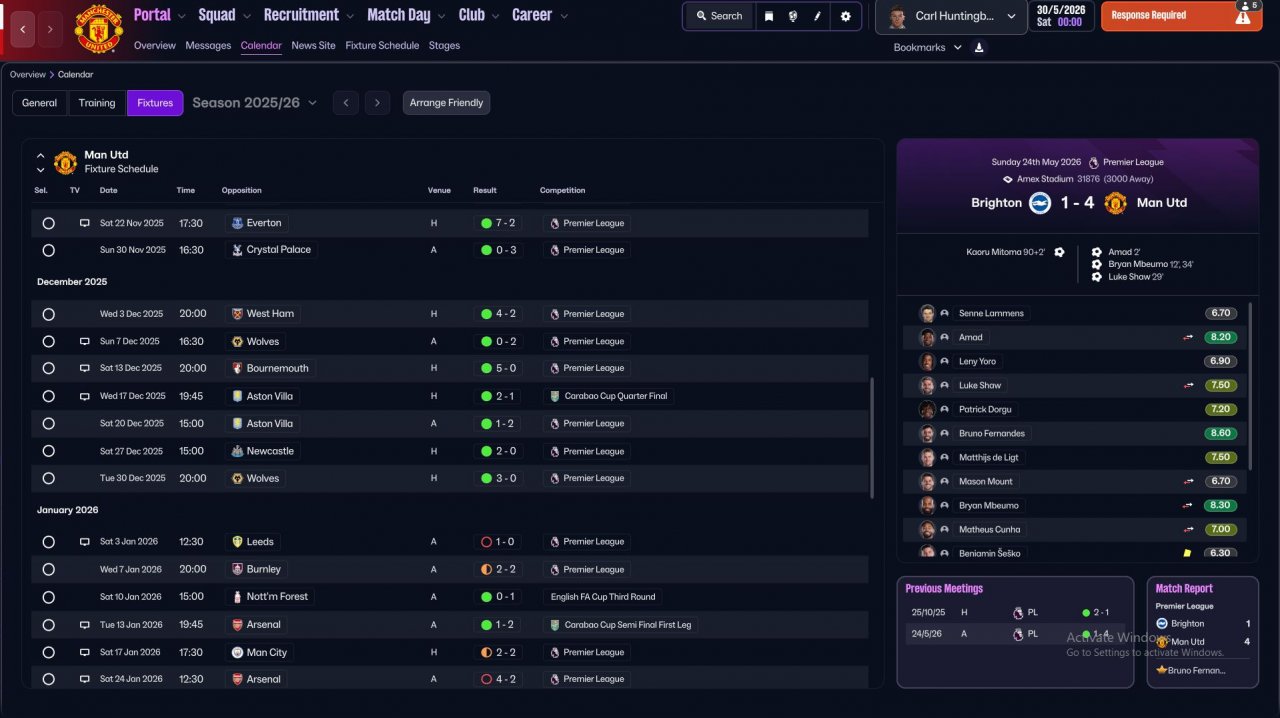Click the Search button

(x=719, y=16)
